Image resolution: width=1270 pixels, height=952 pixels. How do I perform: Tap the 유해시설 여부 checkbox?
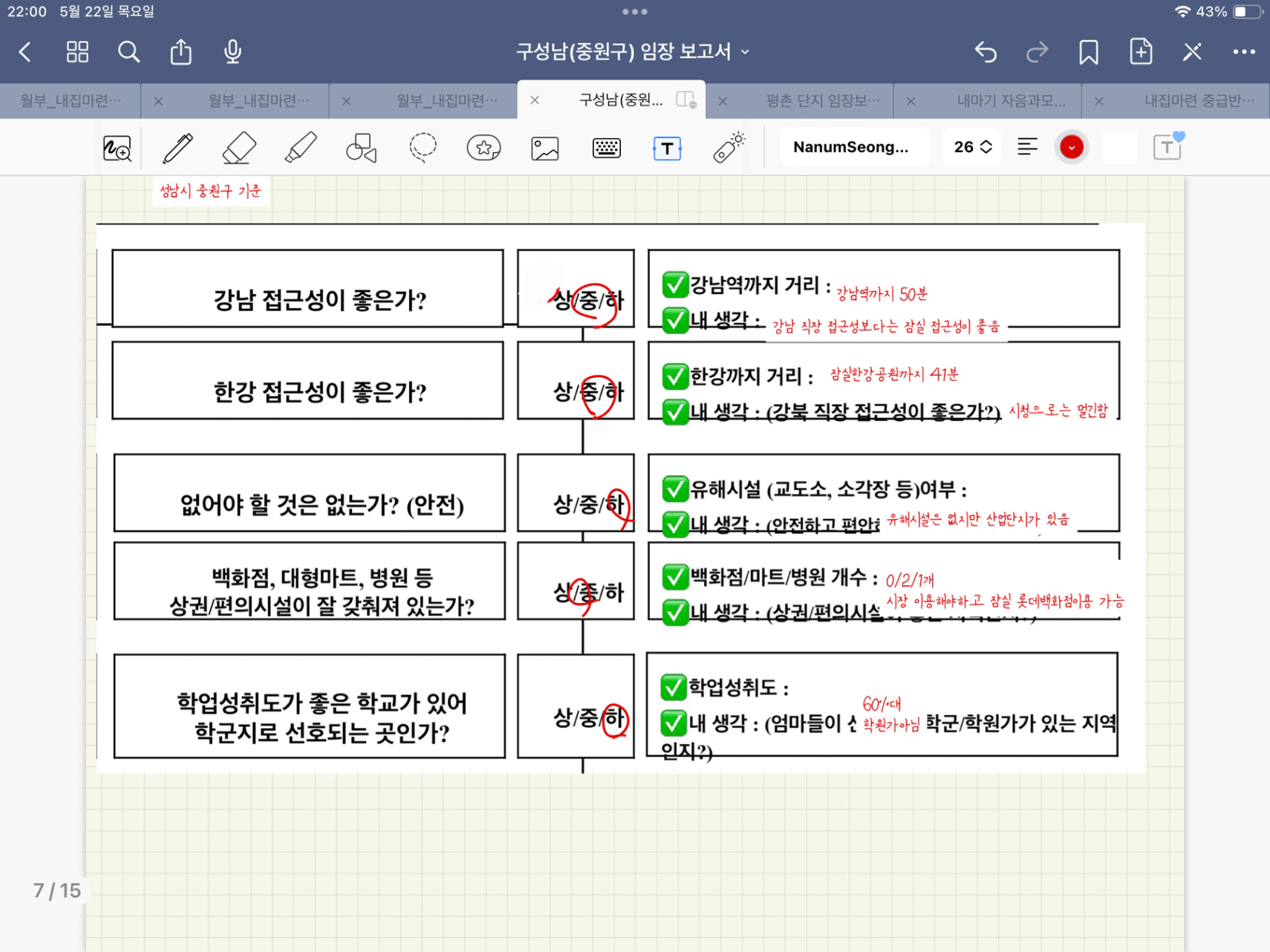(x=674, y=489)
